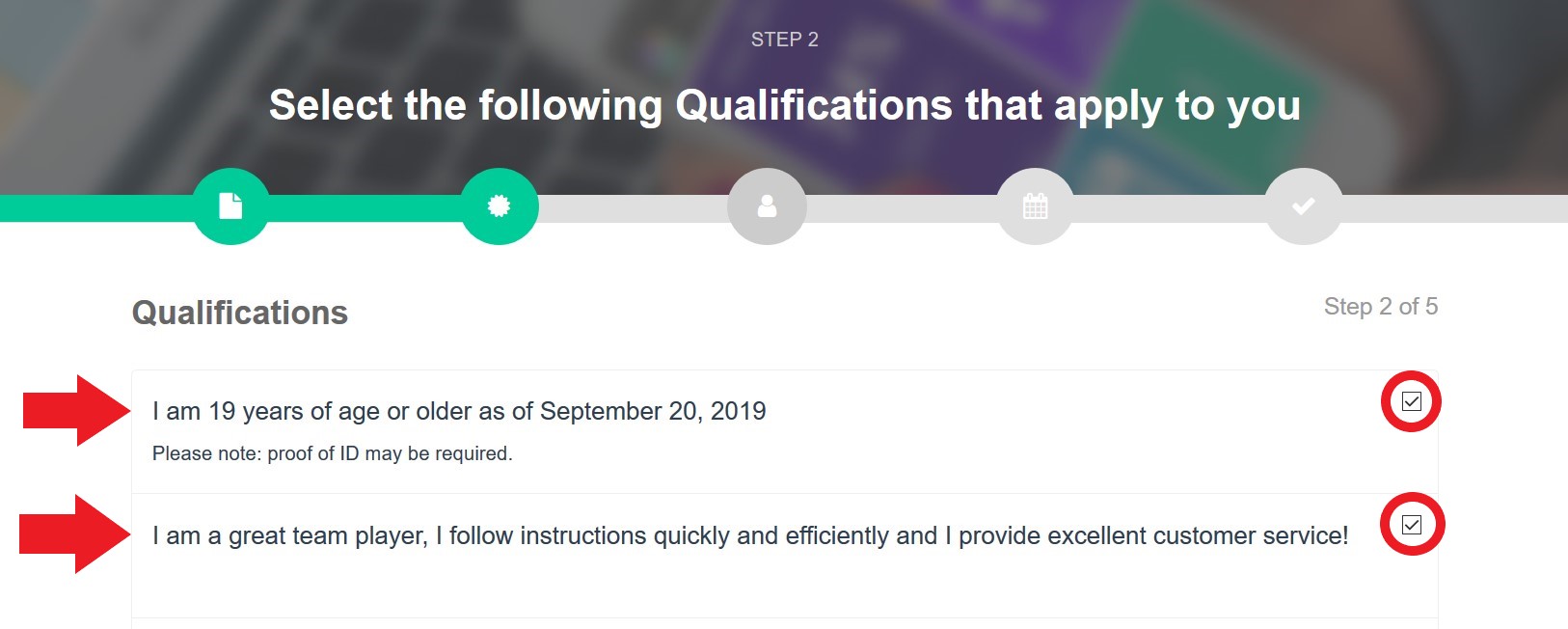Click the "I am 19 years of age" statement

pos(459,411)
